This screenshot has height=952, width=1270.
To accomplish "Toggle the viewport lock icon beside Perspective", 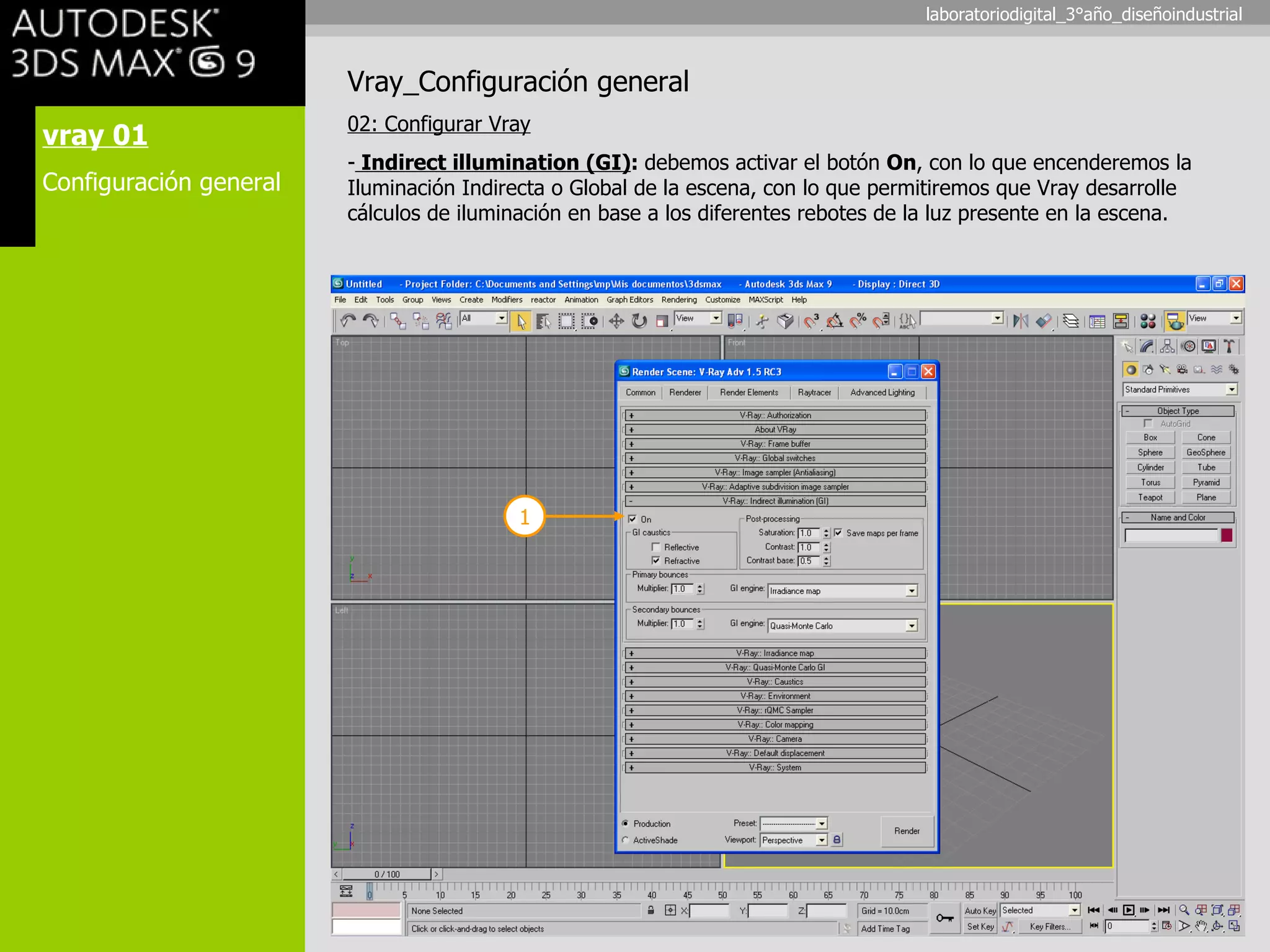I will (837, 840).
